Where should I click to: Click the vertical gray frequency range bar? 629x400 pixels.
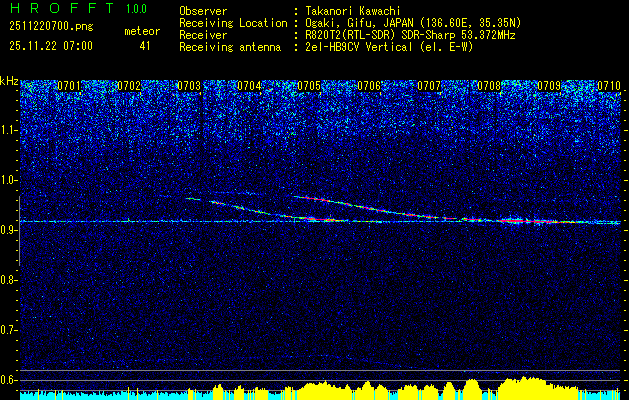[x=19, y=231]
